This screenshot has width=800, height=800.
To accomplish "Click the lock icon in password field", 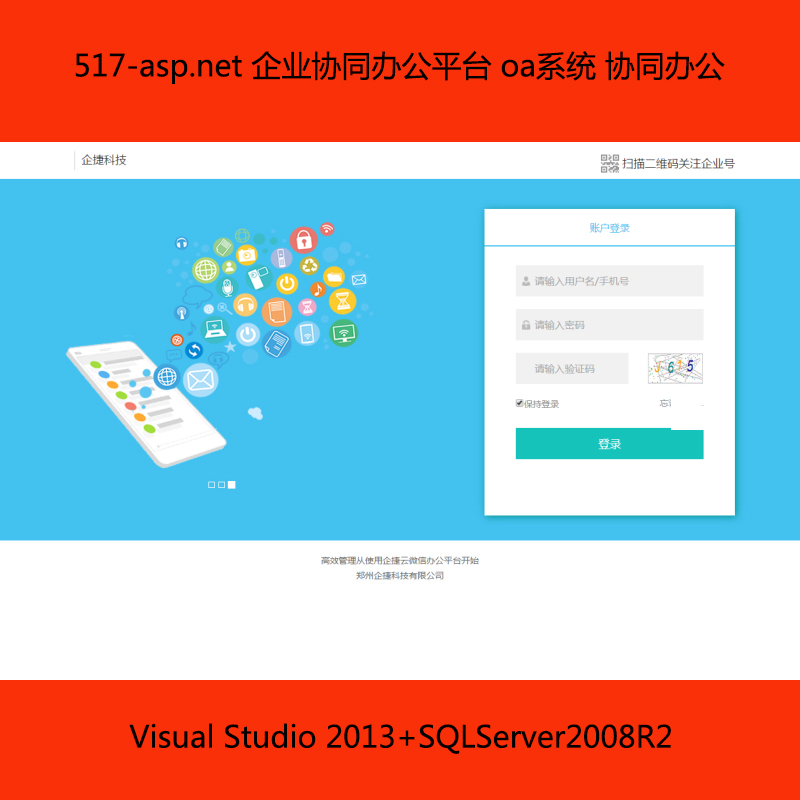I will 526,325.
